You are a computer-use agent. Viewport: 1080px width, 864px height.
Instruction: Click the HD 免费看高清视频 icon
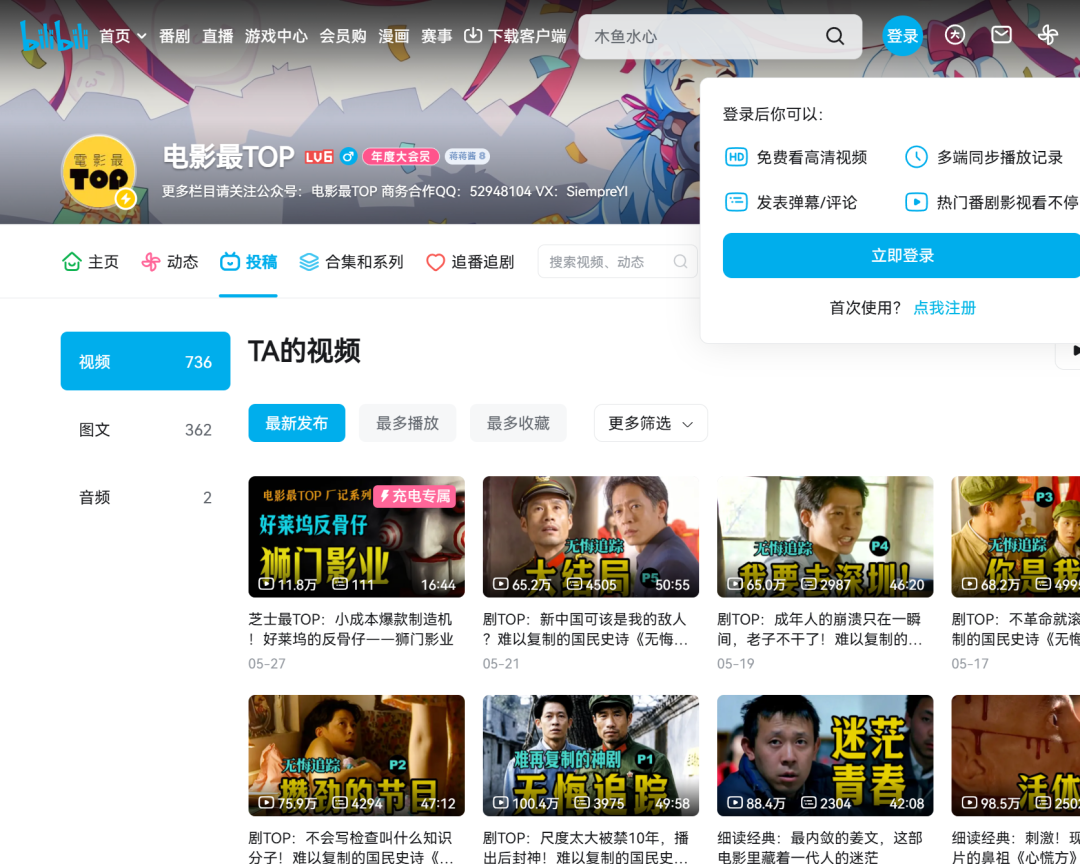click(736, 157)
